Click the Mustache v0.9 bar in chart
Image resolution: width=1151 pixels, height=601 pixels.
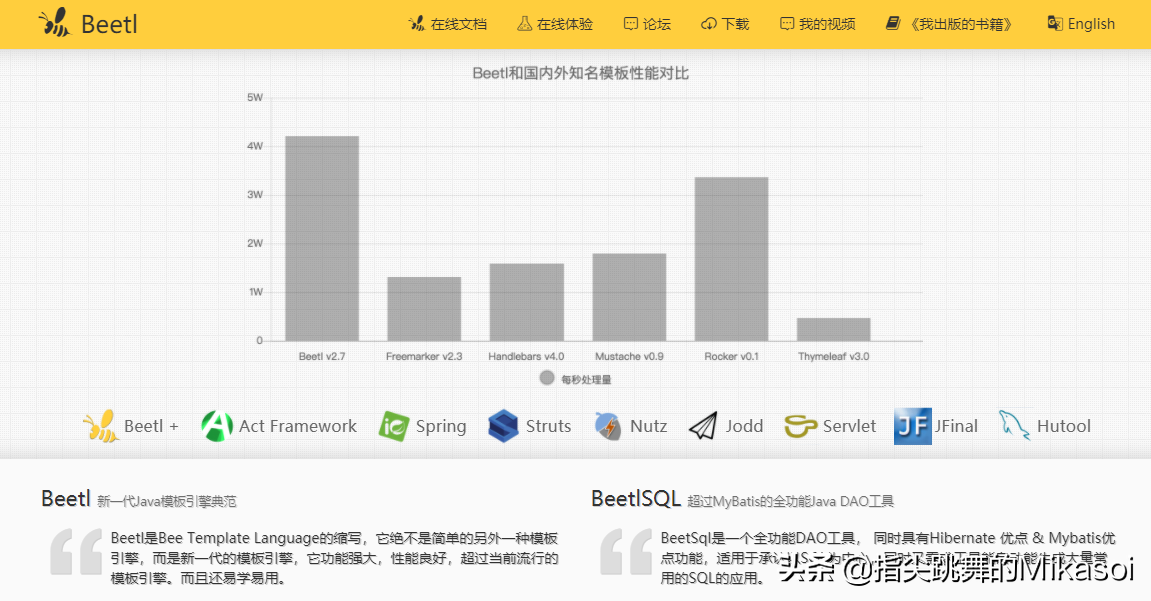(x=629, y=297)
